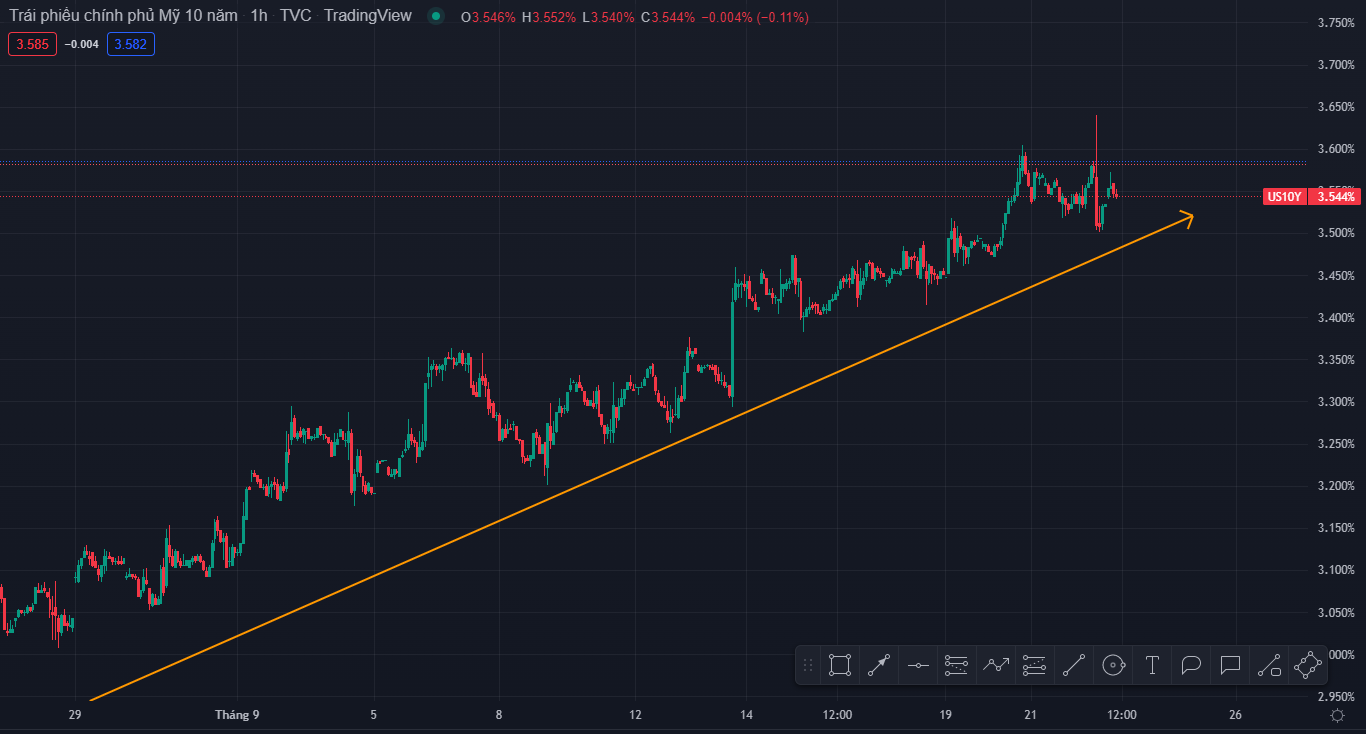Image resolution: width=1366 pixels, height=734 pixels.
Task: Activate the Circle drawing tool
Action: 1113,665
